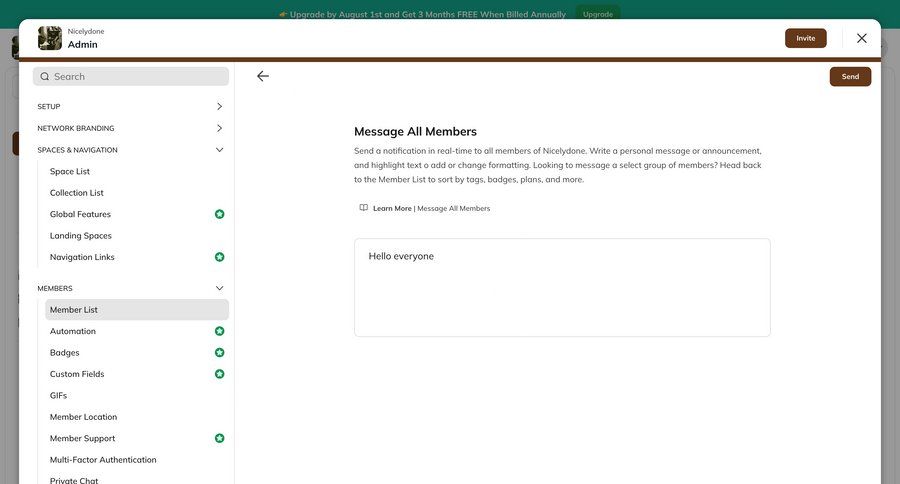Click the green star beside Member Support
The height and width of the screenshot is (484, 900).
(x=219, y=438)
